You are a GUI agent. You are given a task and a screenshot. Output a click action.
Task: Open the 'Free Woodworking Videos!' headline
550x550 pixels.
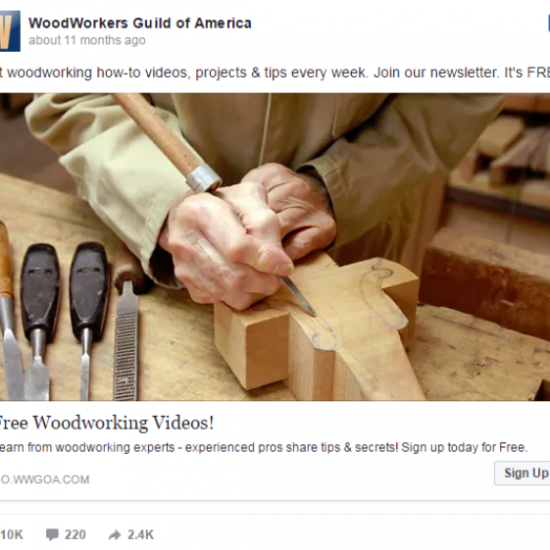[x=106, y=423]
